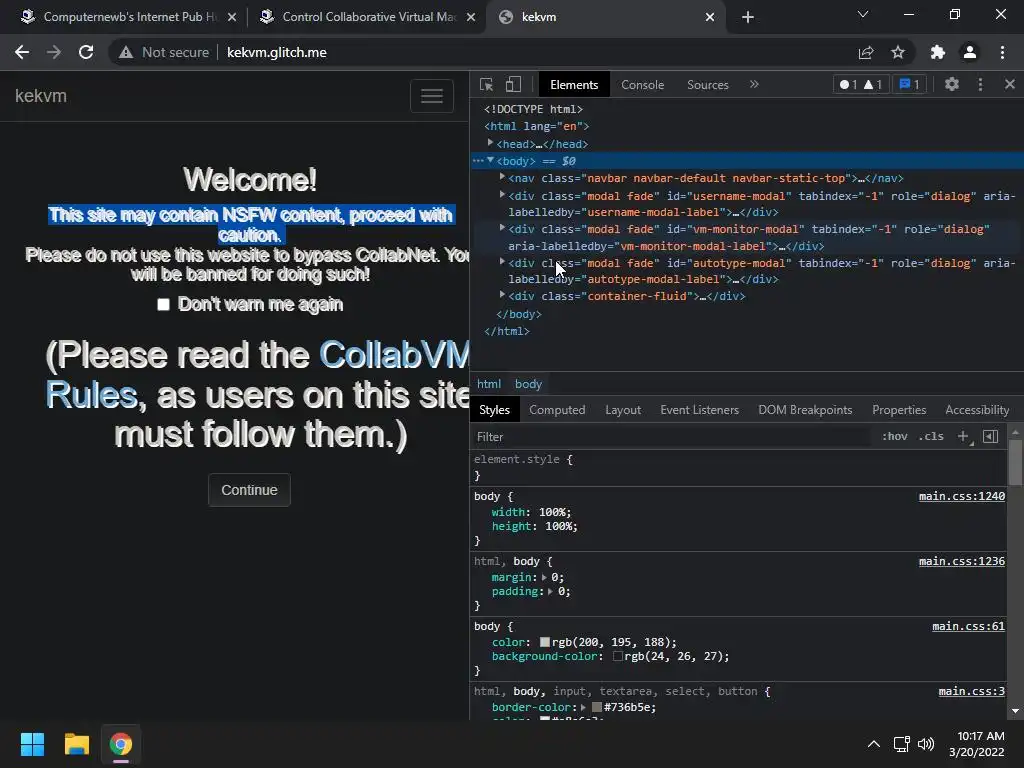
Task: Expand the border-color shorthand property
Action: (x=584, y=707)
